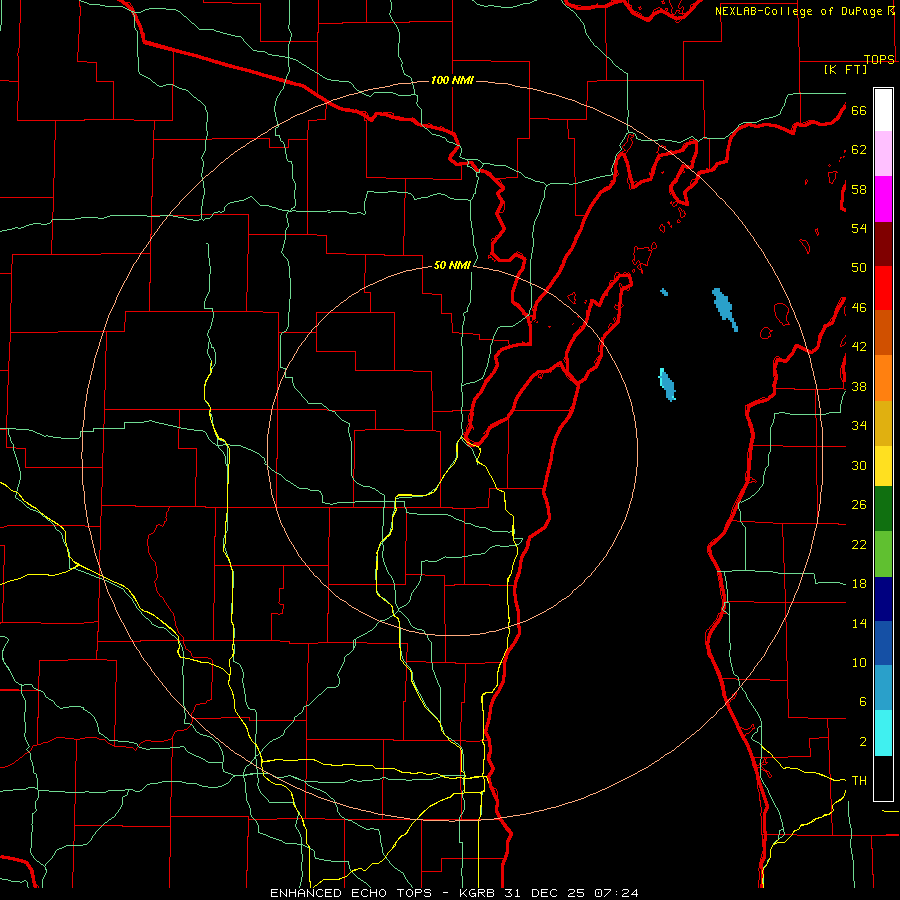Click the light pink 62 kft swatch
Image resolution: width=900 pixels, height=900 pixels.
point(883,153)
